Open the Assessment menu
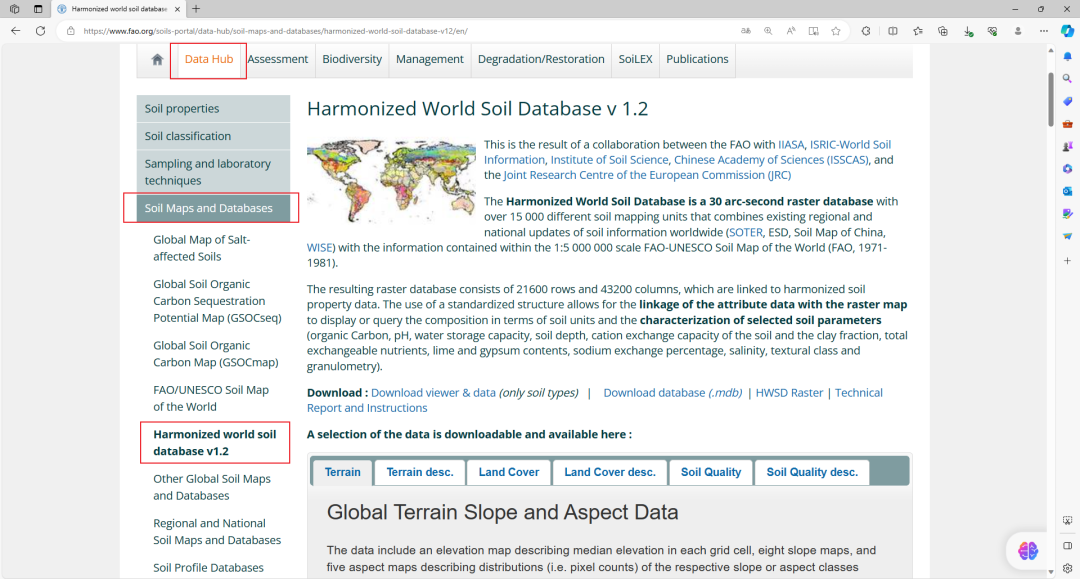The height and width of the screenshot is (579, 1080). tap(278, 59)
